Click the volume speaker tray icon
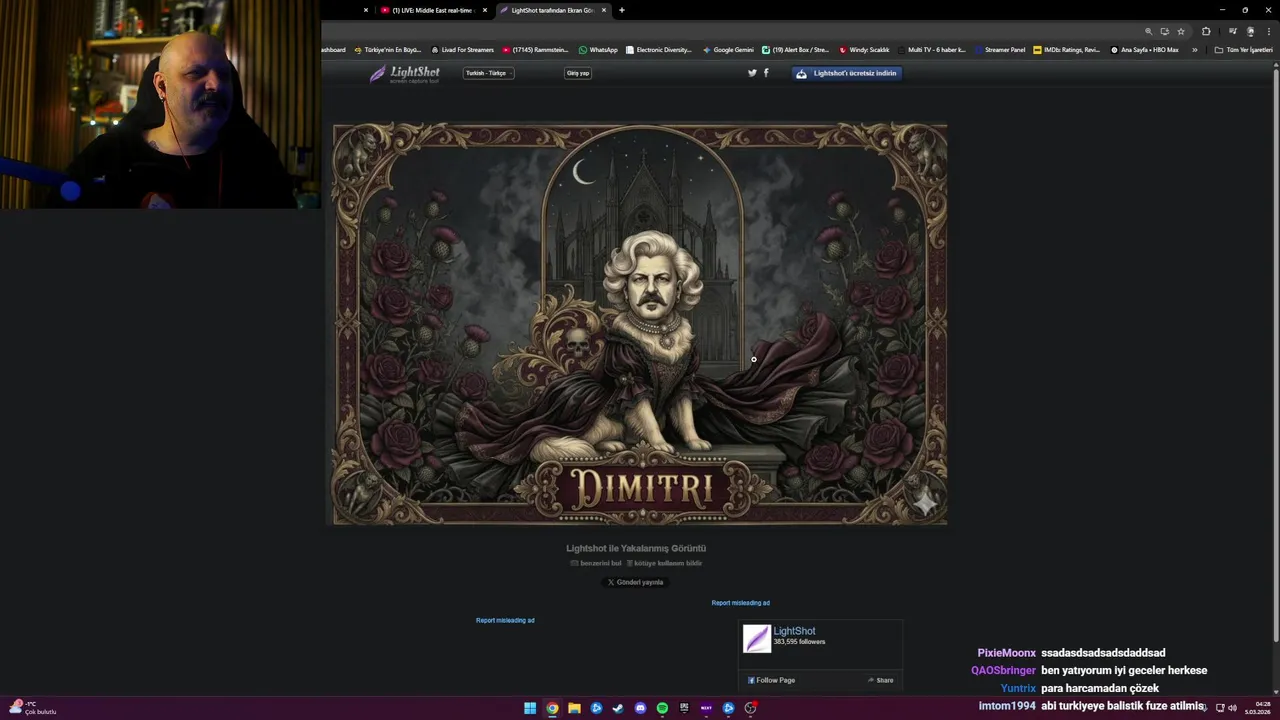This screenshot has width=1280, height=720. tap(1232, 708)
